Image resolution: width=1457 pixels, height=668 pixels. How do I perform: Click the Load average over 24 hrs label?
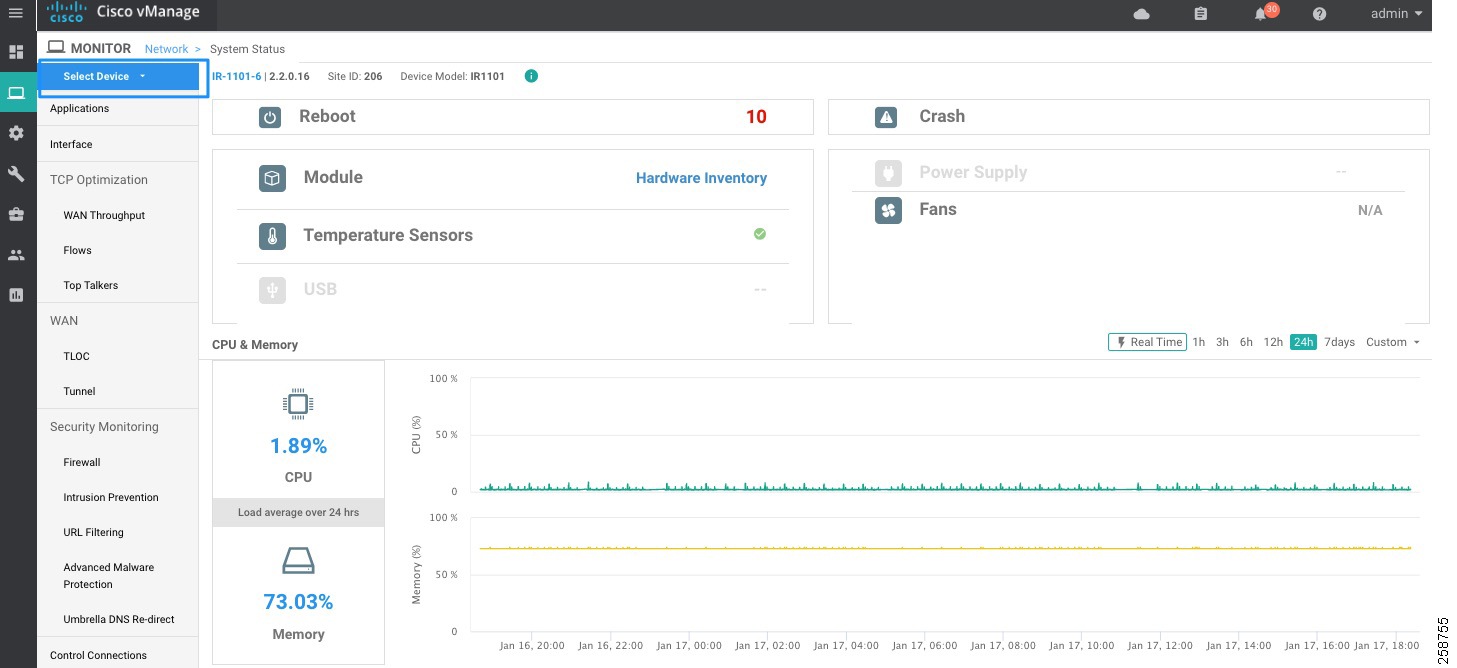[298, 512]
